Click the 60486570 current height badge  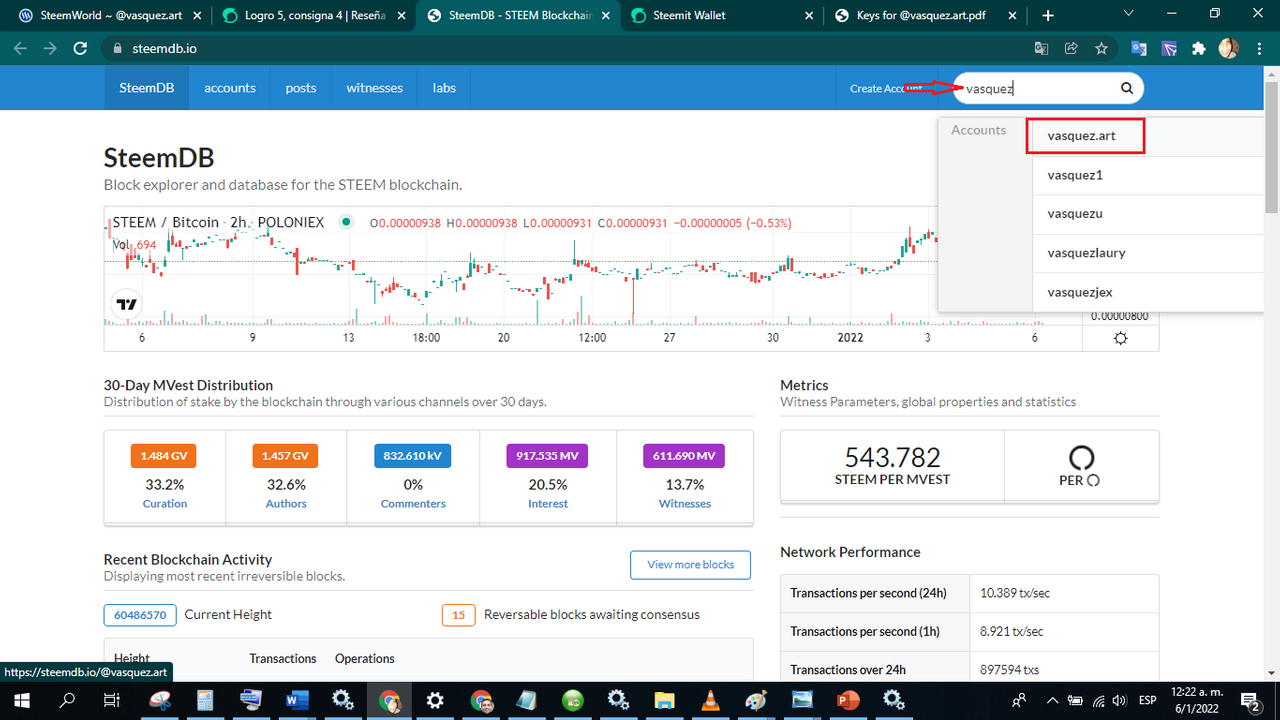(140, 614)
